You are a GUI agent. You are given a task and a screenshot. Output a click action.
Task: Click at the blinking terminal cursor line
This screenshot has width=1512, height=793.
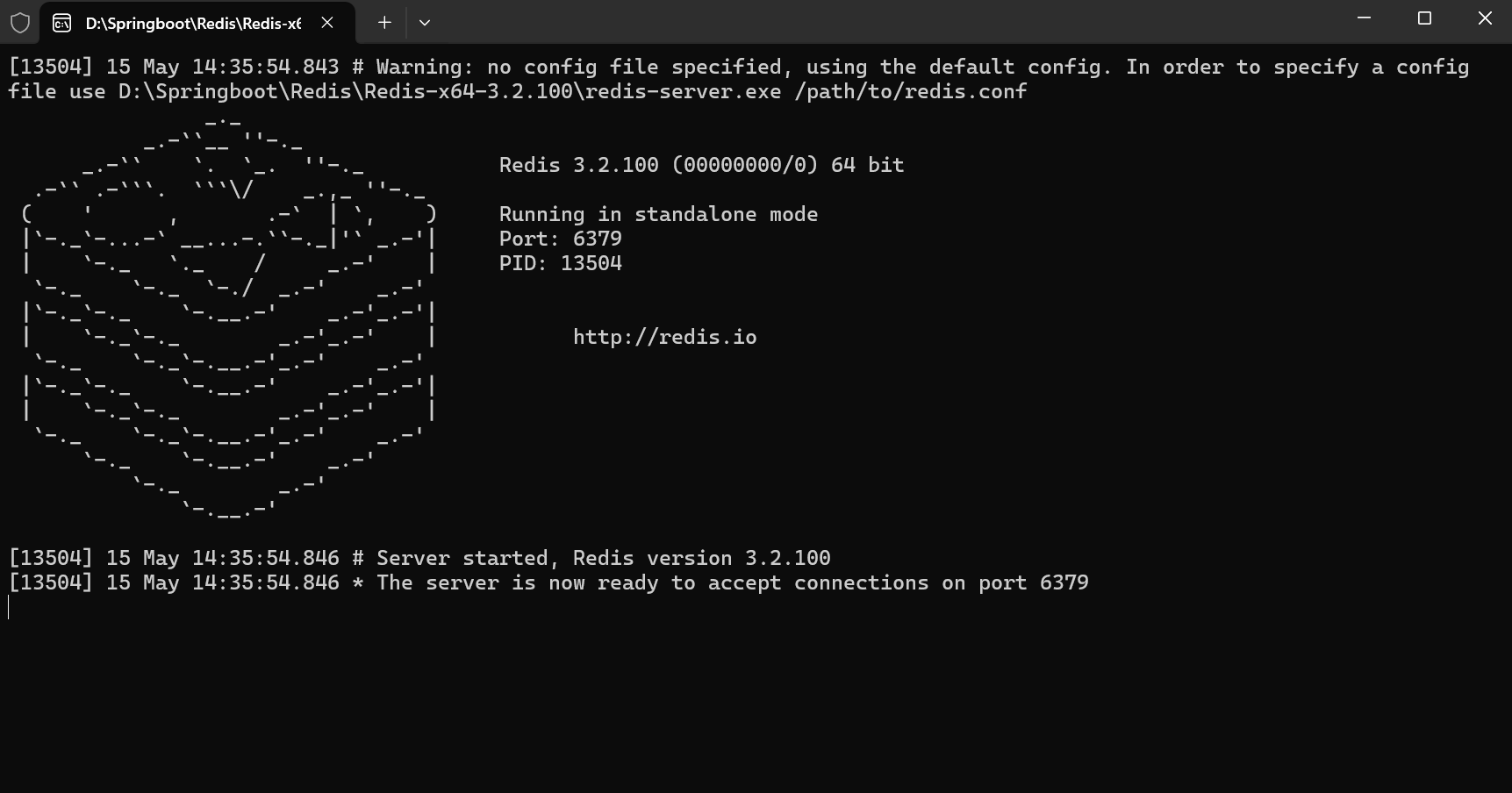(x=9, y=607)
